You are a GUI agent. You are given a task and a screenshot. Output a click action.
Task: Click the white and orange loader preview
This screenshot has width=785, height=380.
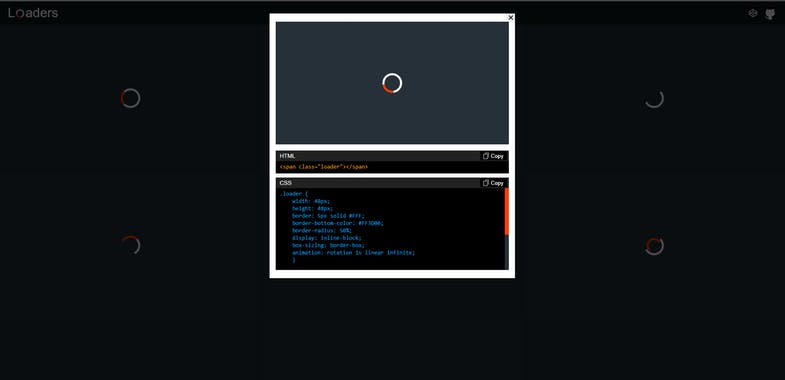(x=392, y=83)
